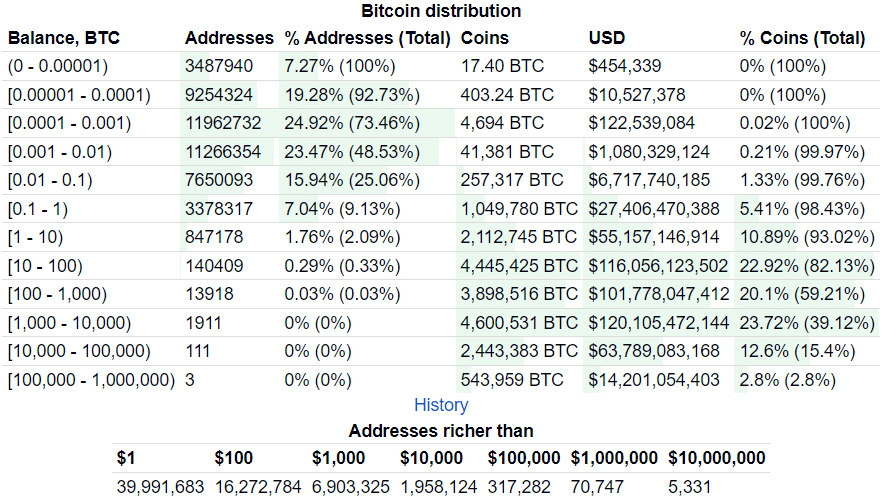887x504 pixels.
Task: Click the Balance, BTC column header
Action: tap(64, 38)
